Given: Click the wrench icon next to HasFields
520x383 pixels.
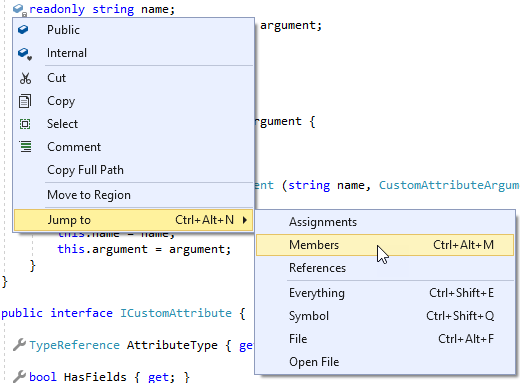Looking at the screenshot, I should coord(19,376).
